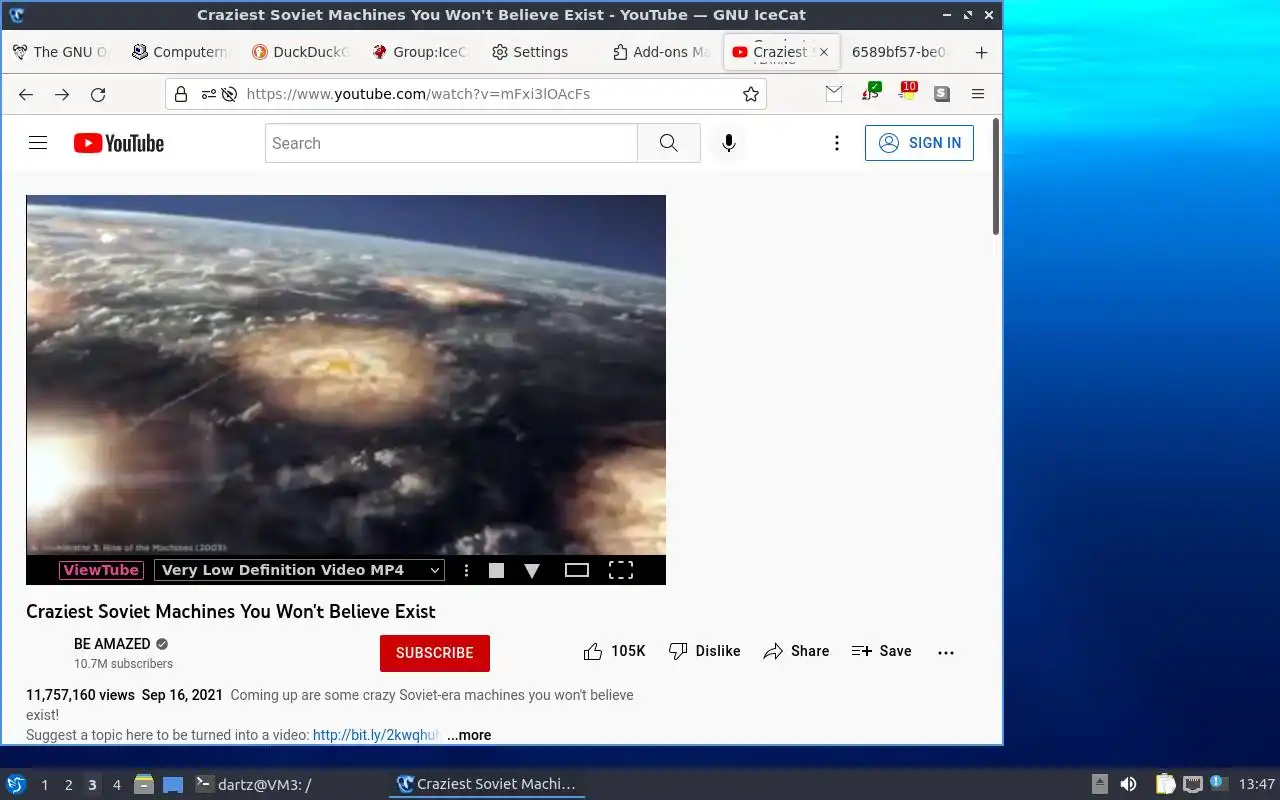This screenshot has width=1280, height=800.
Task: Open the mail envelope extension
Action: (834, 93)
